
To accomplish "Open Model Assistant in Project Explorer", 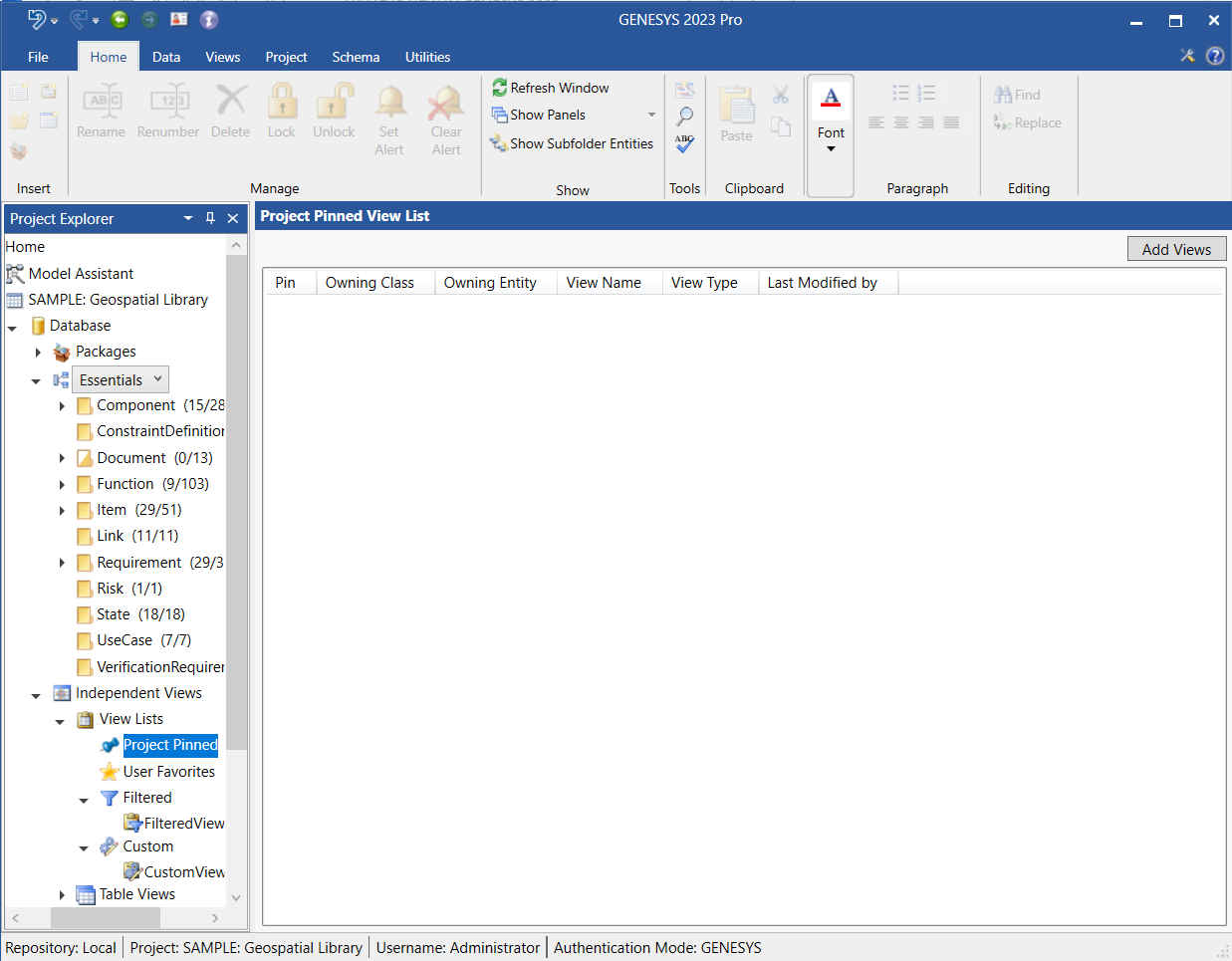I will 81,274.
